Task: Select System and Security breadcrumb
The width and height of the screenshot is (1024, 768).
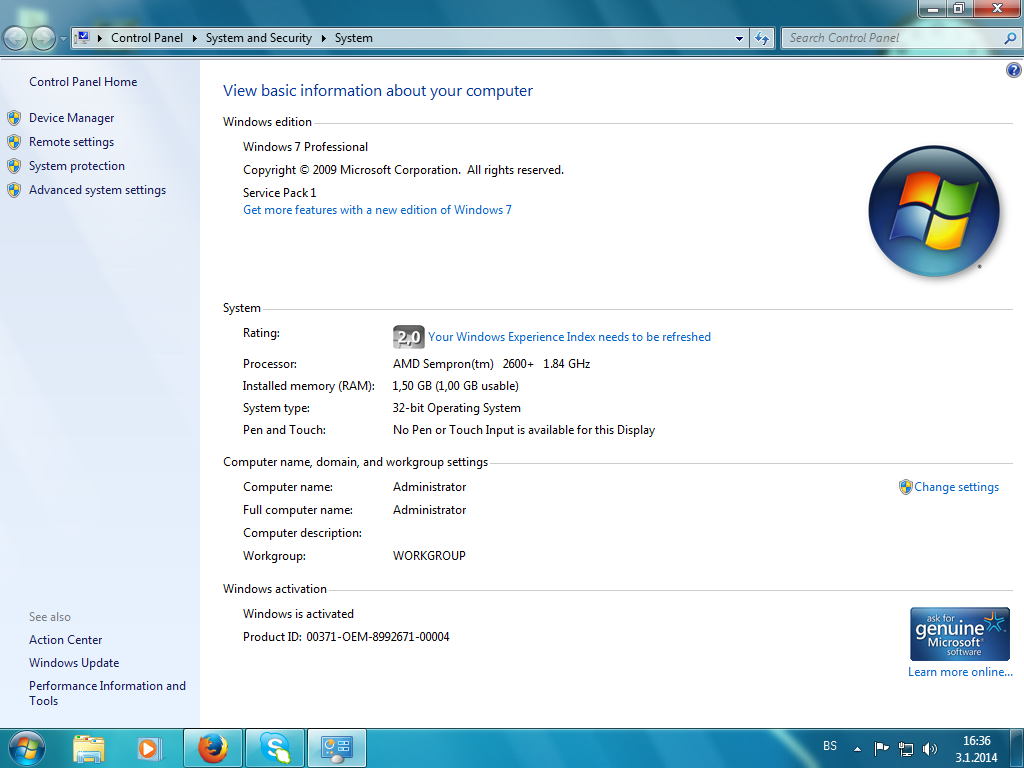Action: tap(259, 38)
